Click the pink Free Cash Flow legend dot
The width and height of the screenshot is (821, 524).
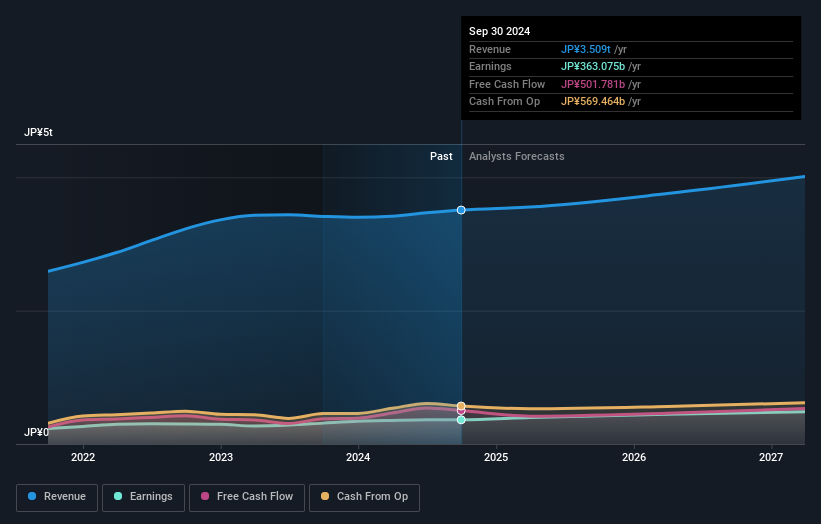205,496
